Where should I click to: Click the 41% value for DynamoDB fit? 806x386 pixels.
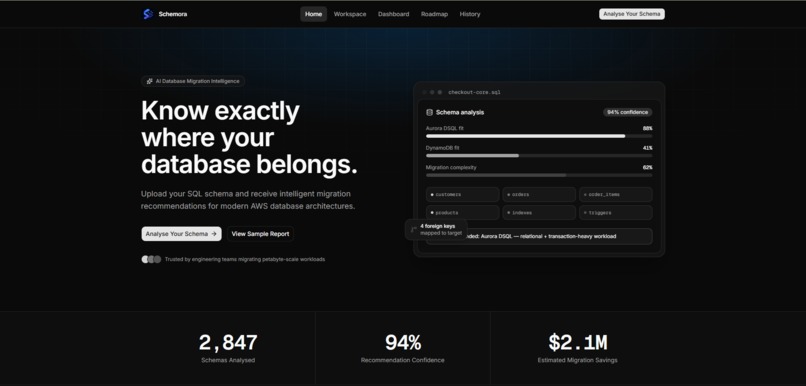[x=647, y=148]
